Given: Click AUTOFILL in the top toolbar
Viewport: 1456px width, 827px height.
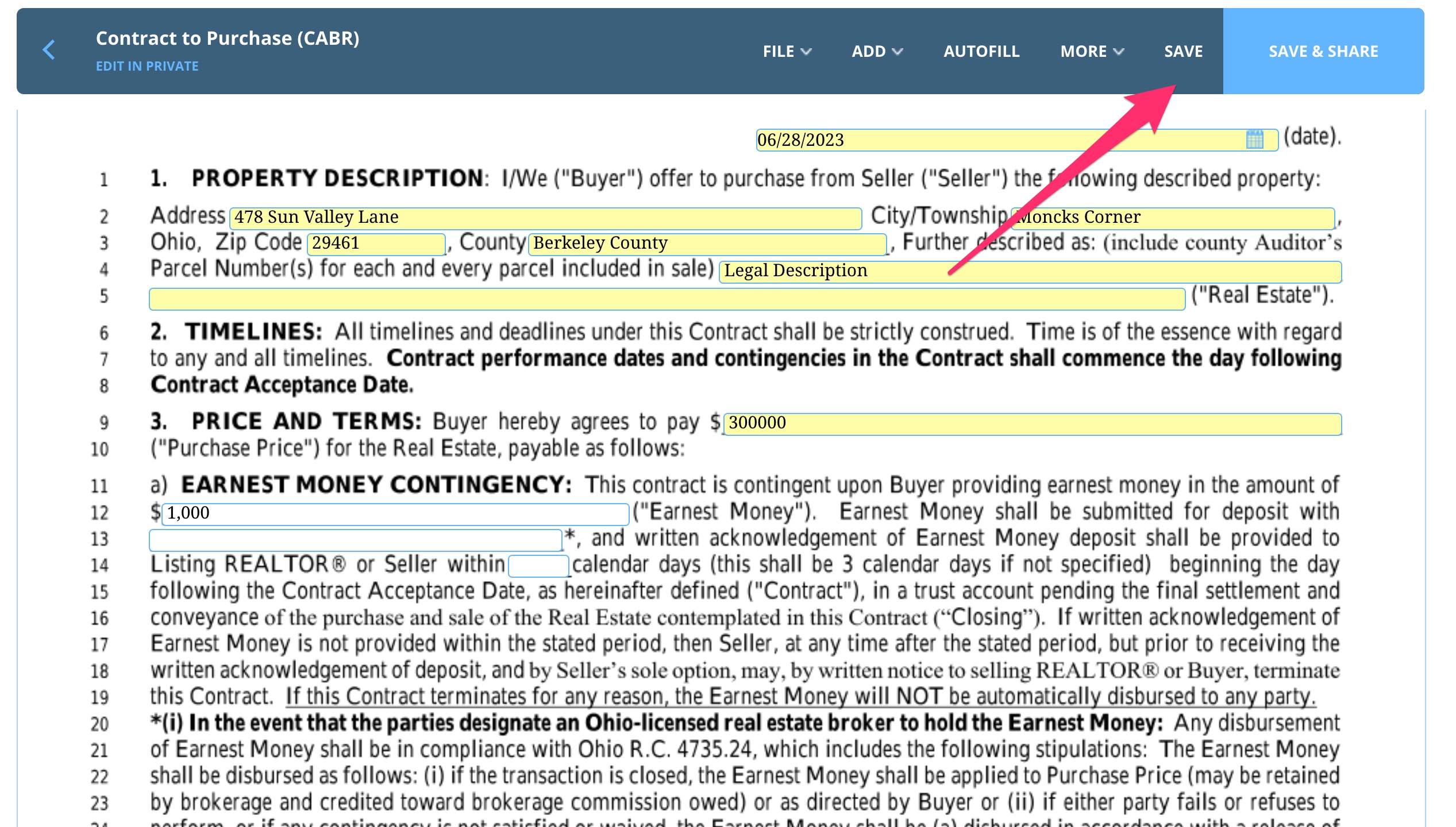Looking at the screenshot, I should click(980, 51).
